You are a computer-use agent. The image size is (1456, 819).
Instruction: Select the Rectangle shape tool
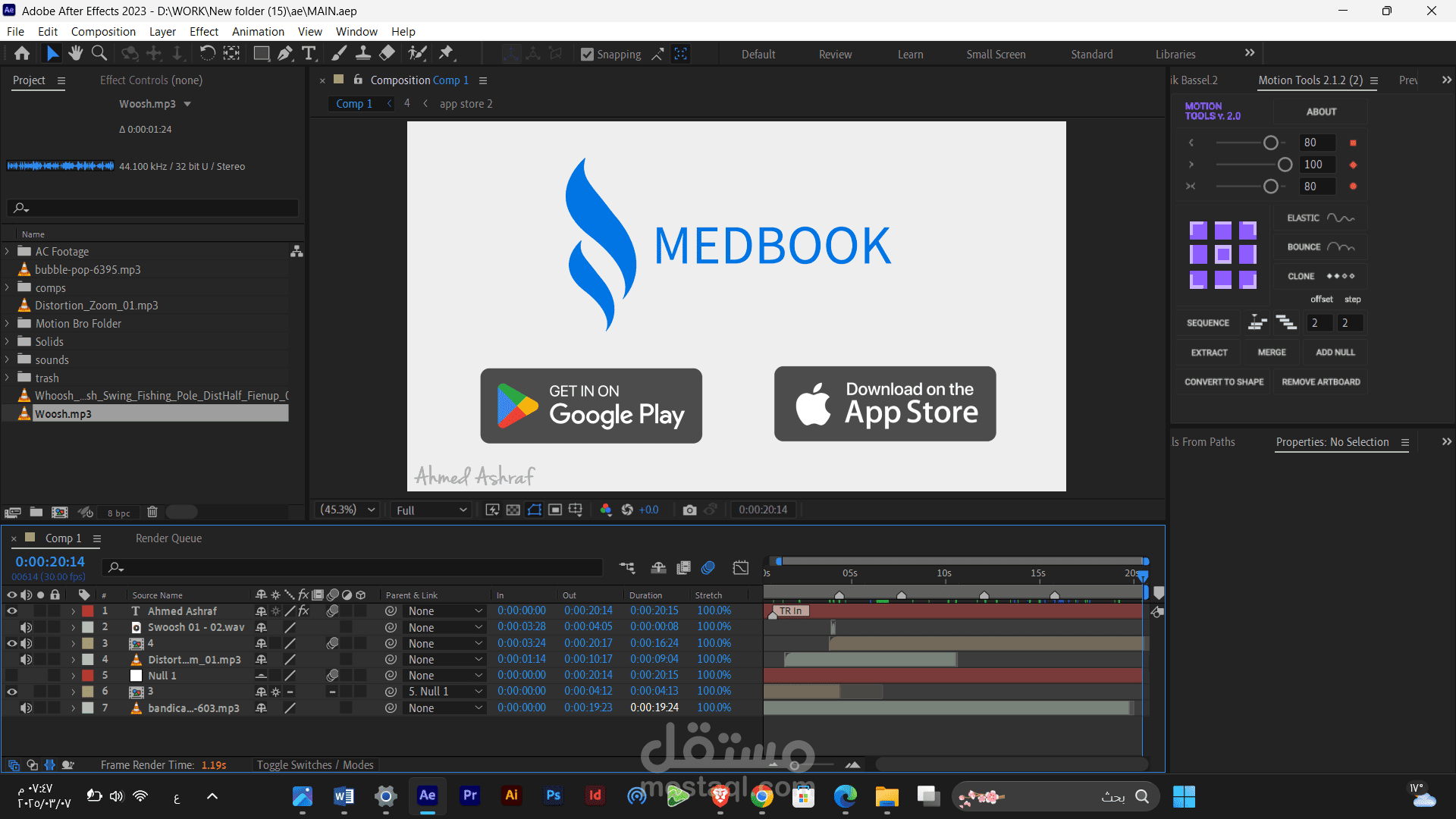[261, 53]
